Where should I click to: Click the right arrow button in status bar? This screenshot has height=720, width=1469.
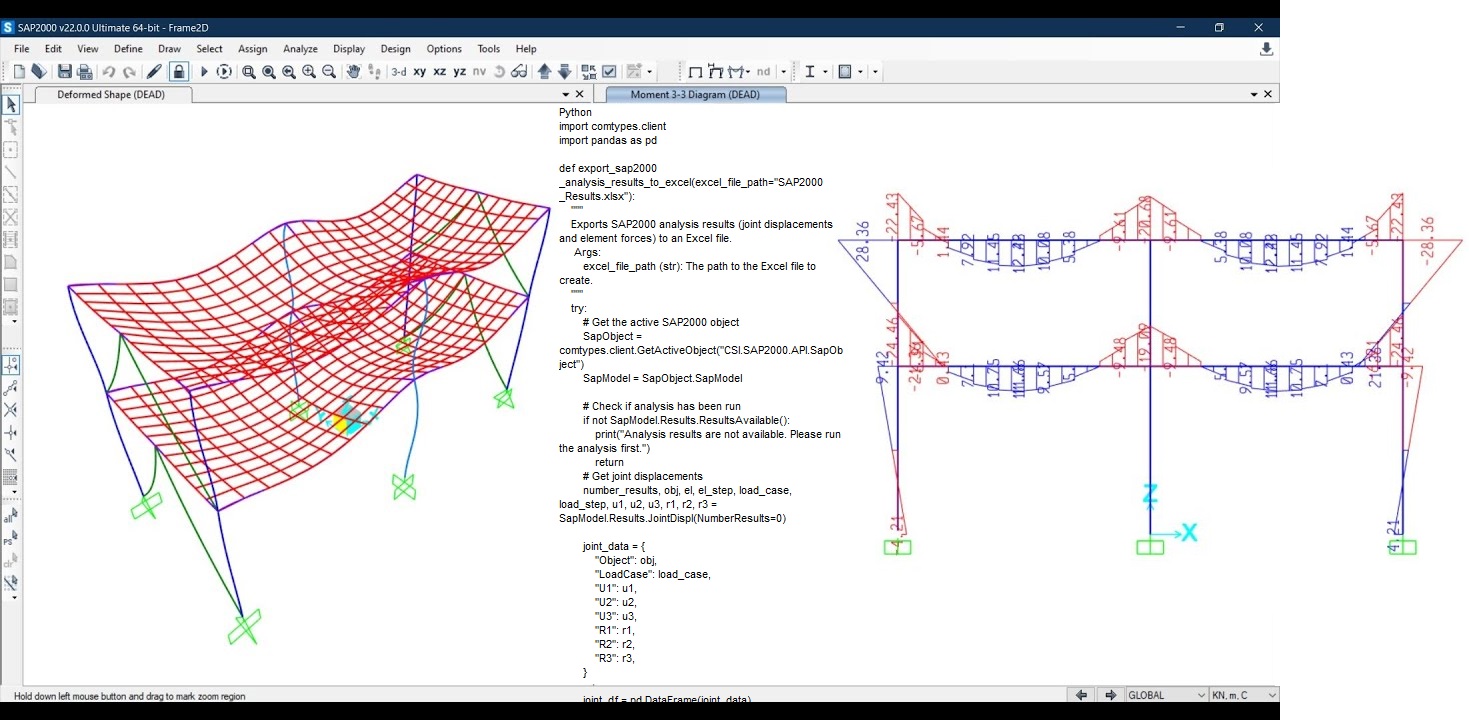coord(1110,695)
